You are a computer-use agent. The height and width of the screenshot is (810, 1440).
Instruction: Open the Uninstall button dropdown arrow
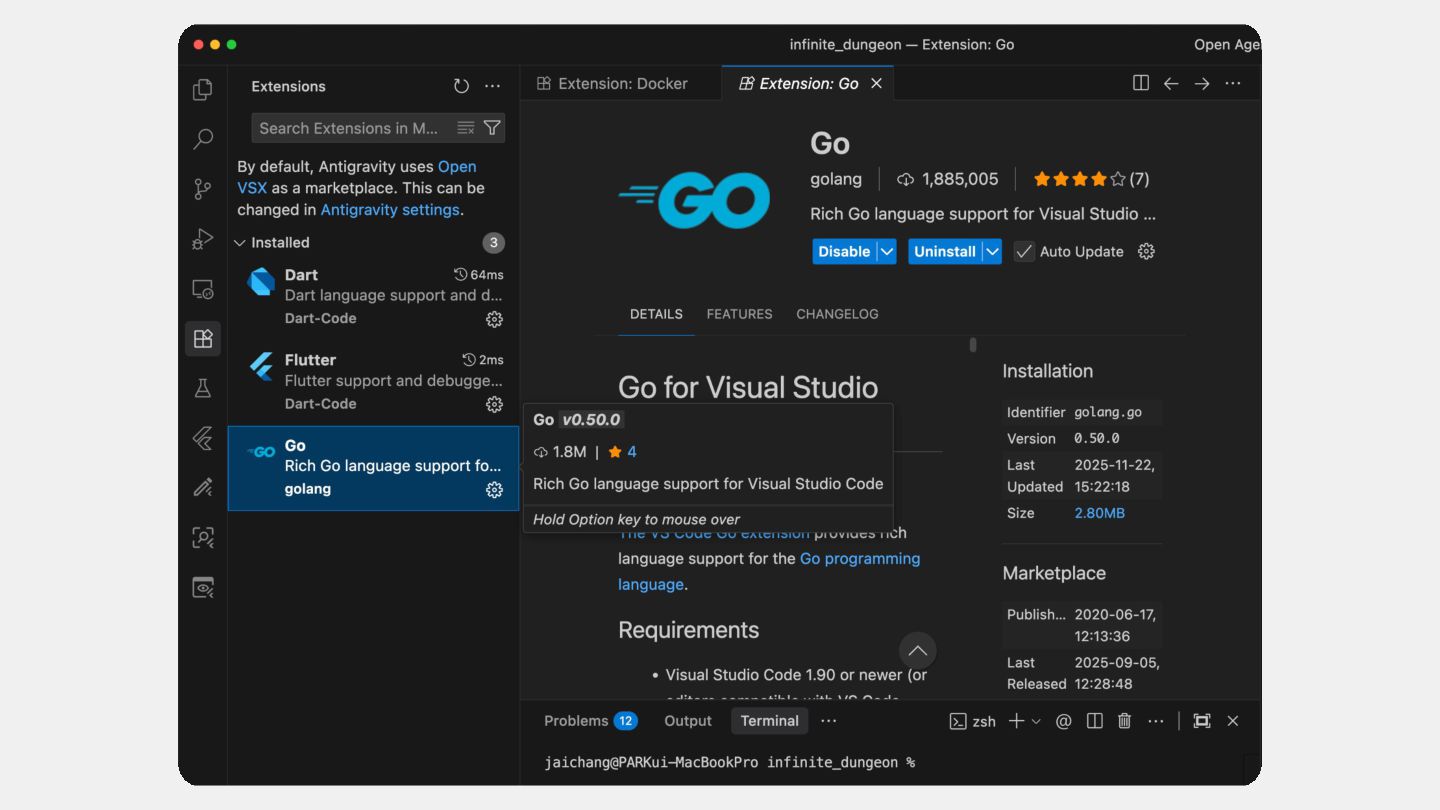pos(992,252)
